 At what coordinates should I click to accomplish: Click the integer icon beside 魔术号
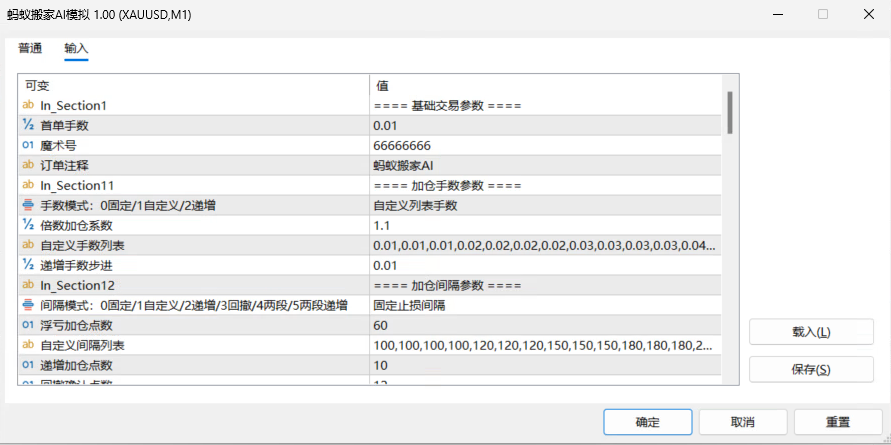point(28,145)
